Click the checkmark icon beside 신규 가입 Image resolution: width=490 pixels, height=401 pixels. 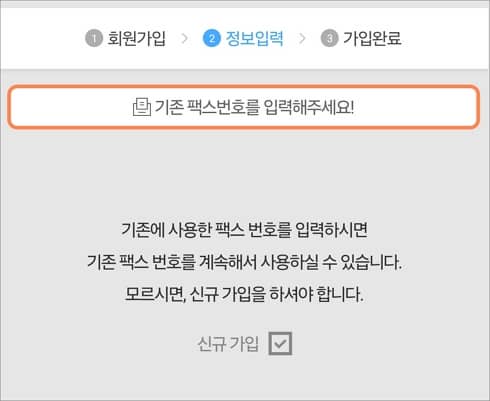[280, 343]
